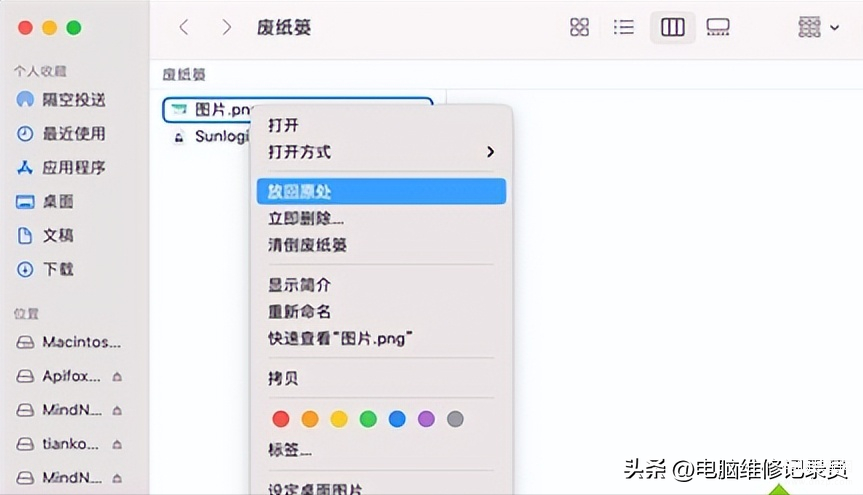
Task: Choose 放回原处 in context menu
Action: [381, 191]
